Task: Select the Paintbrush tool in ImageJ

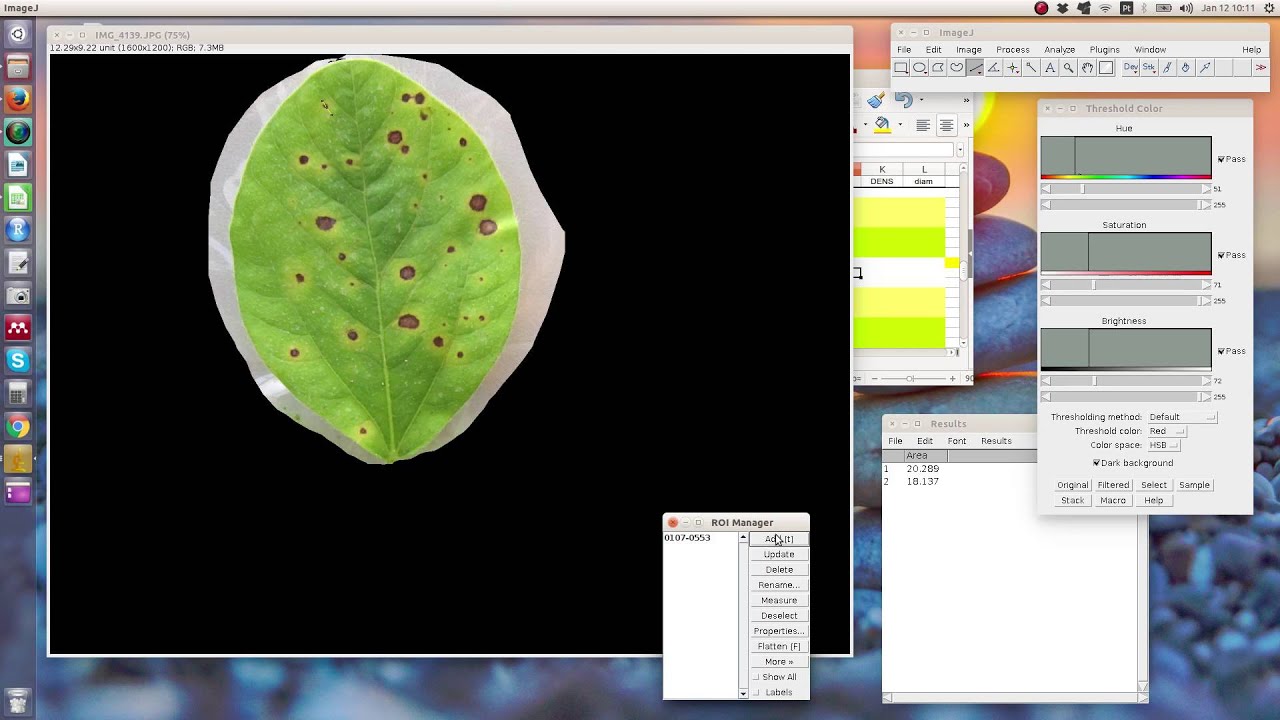Action: tap(1167, 68)
